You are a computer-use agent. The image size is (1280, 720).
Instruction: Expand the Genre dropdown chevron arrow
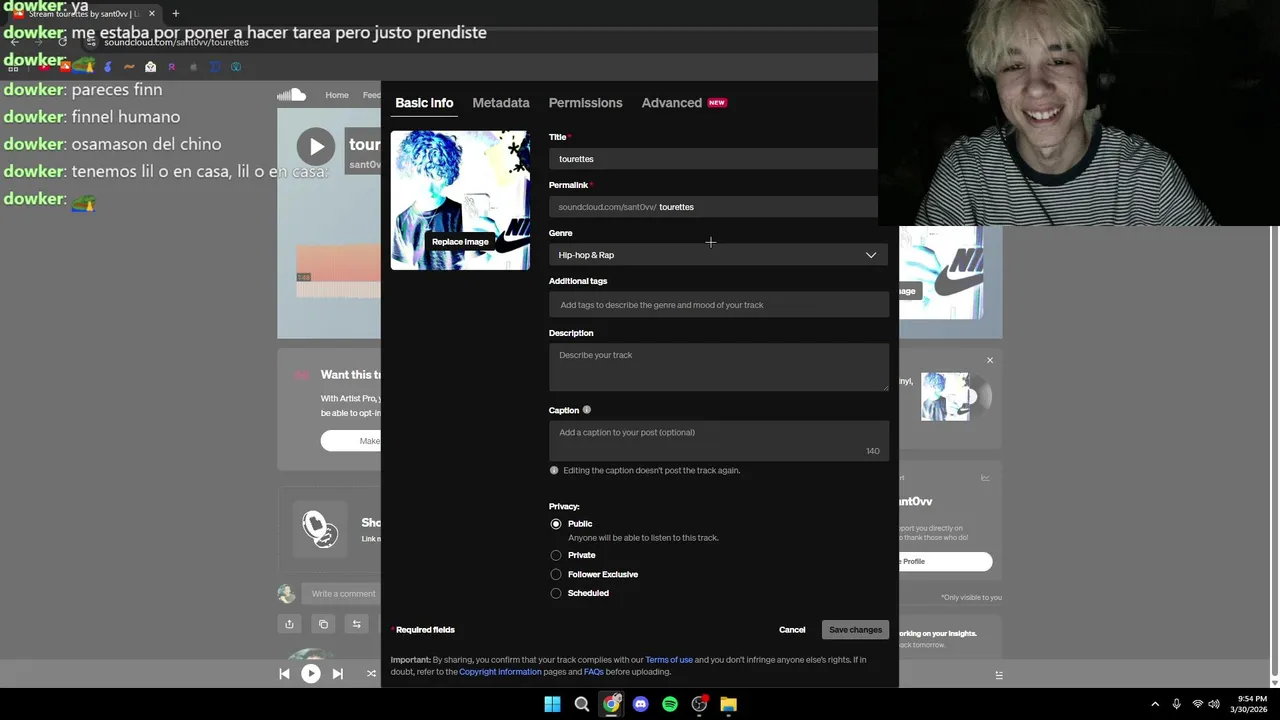pyautogui.click(x=871, y=255)
